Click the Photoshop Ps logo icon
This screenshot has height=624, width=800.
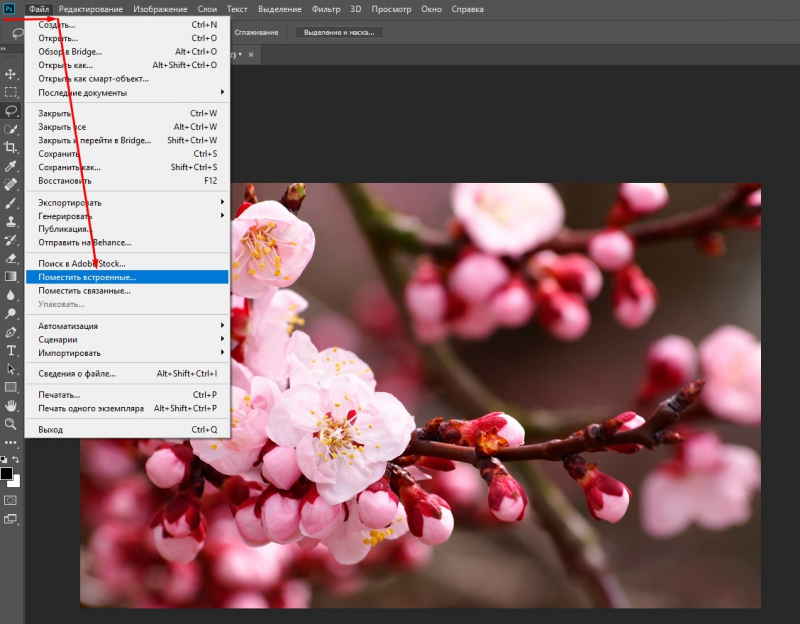click(x=9, y=9)
